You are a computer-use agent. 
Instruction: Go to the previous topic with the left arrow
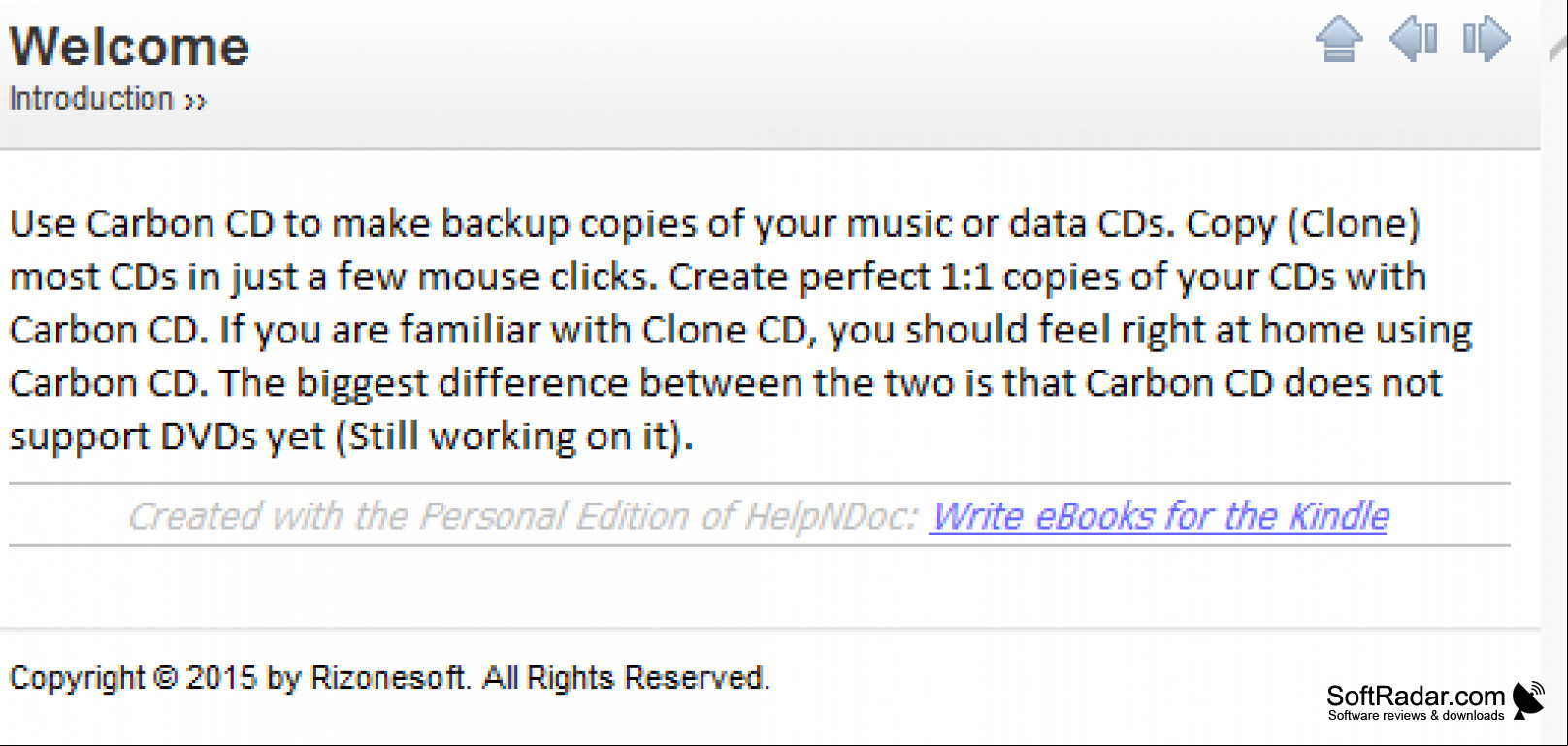[1414, 40]
